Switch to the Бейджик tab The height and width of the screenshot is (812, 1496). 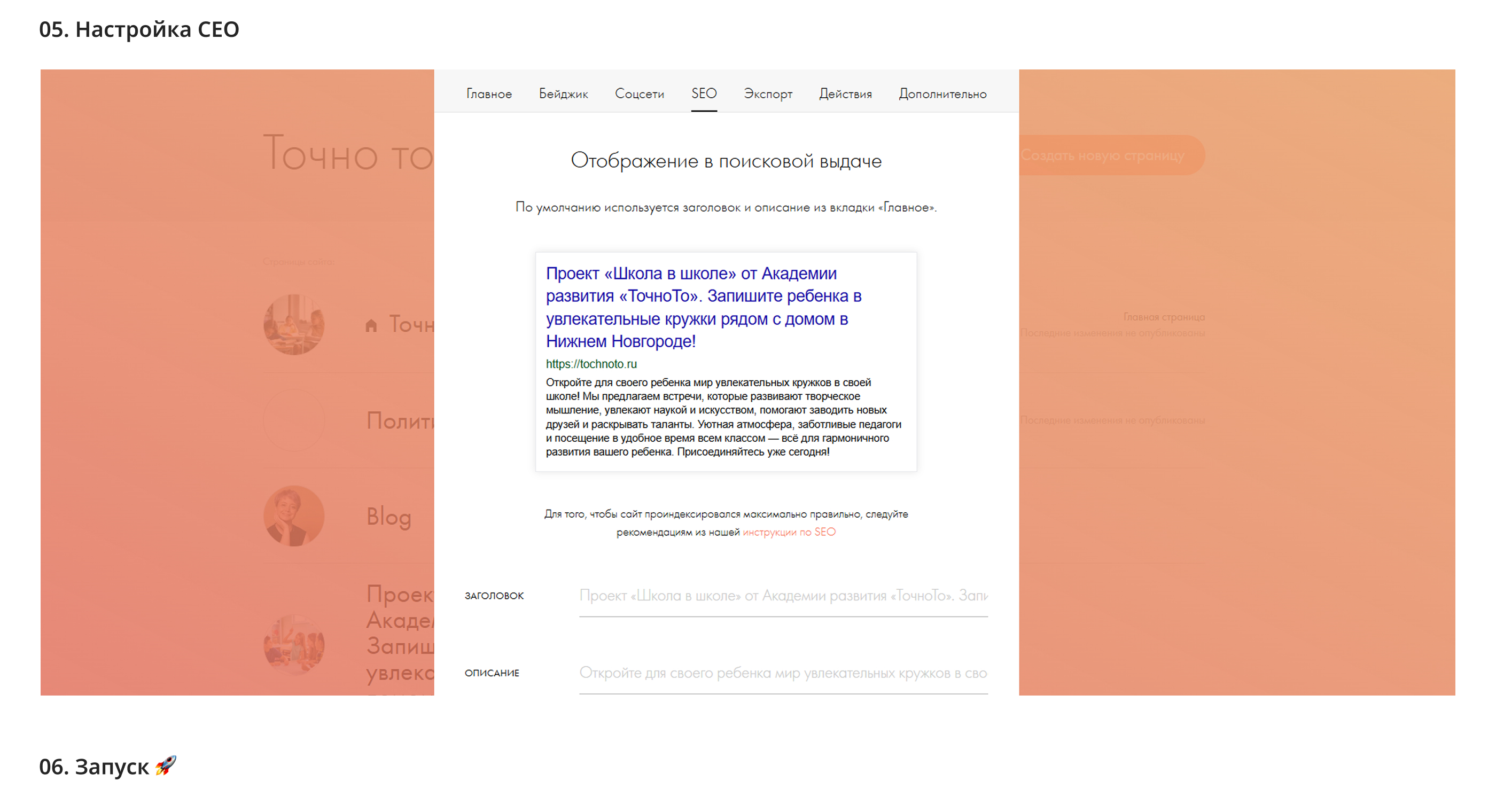point(563,93)
